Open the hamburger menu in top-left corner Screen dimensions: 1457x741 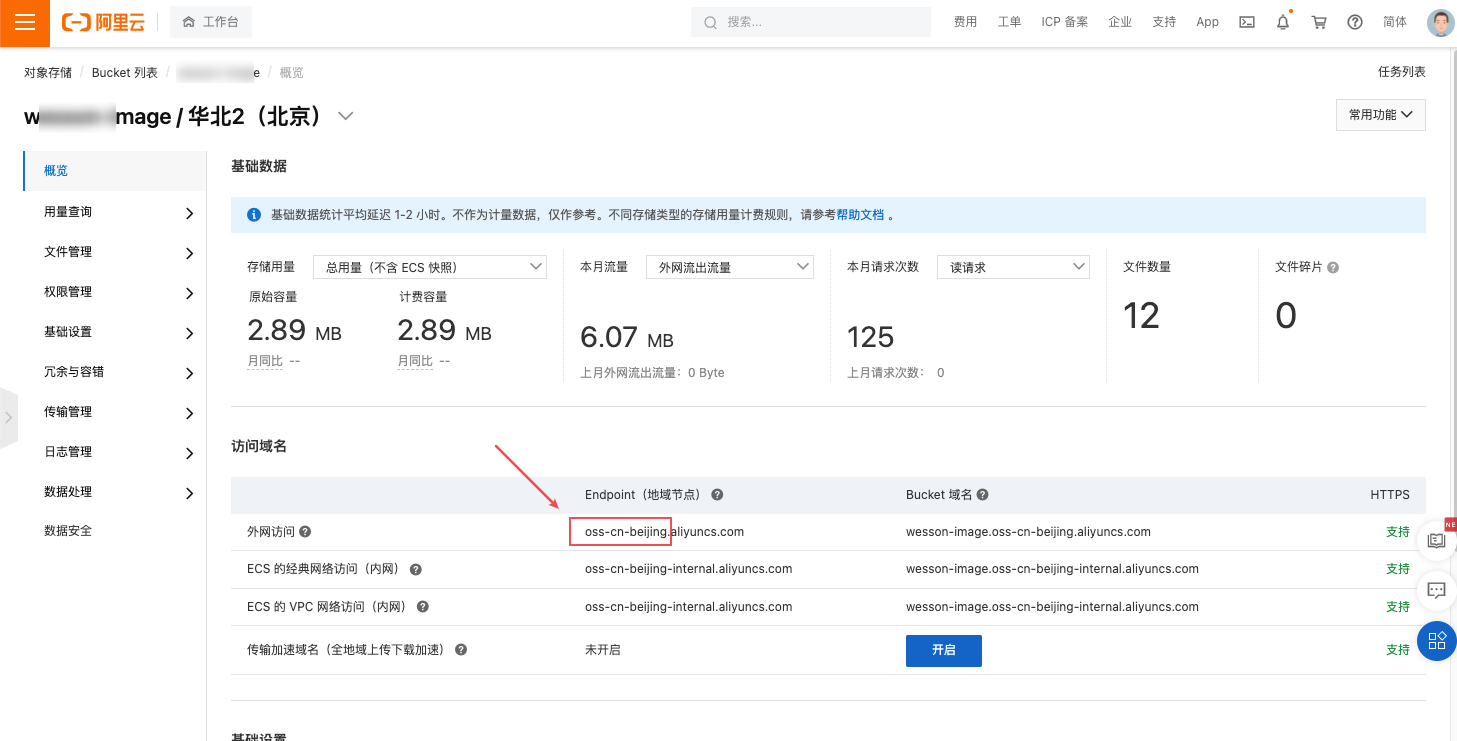click(25, 23)
